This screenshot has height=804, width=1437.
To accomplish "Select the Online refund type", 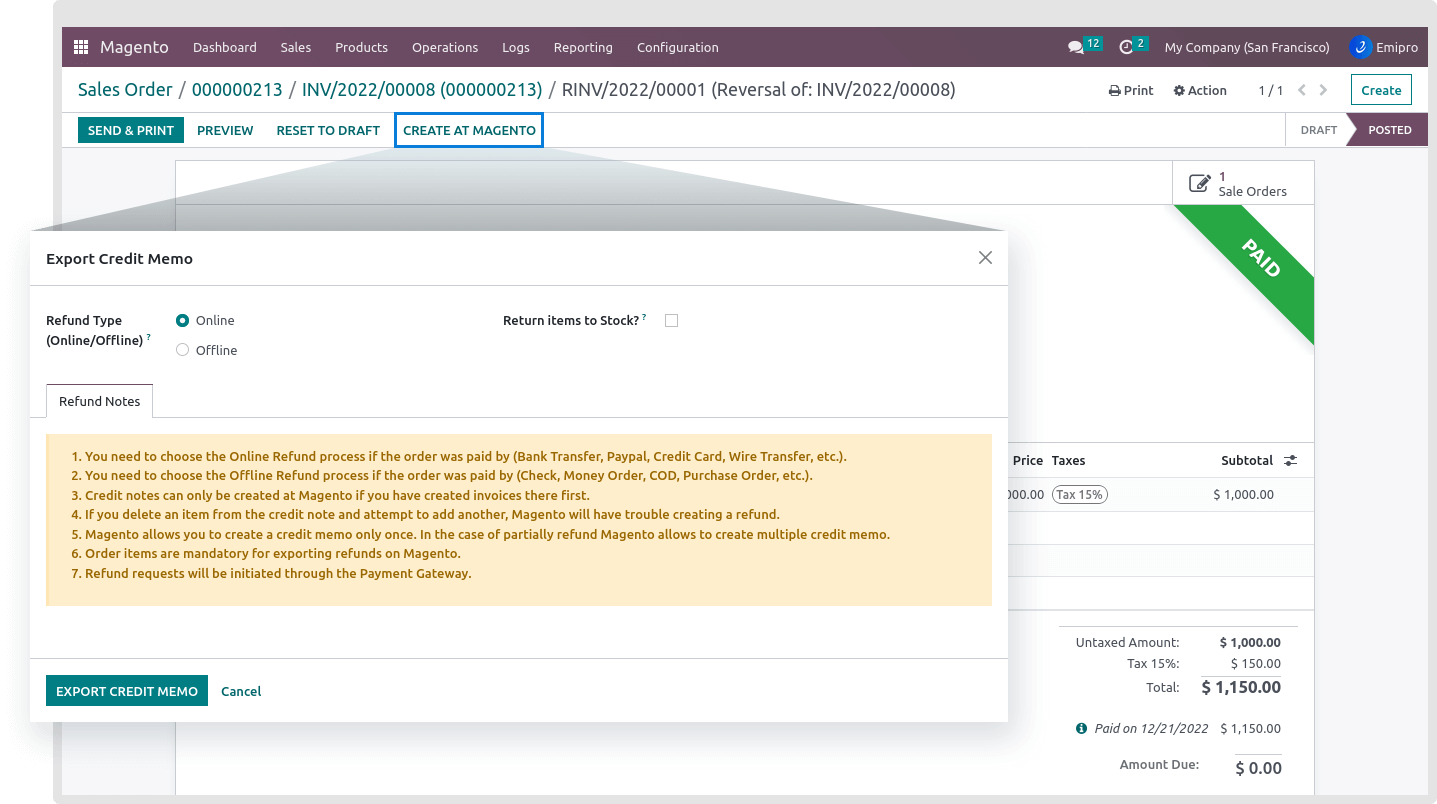I will click(x=182, y=321).
